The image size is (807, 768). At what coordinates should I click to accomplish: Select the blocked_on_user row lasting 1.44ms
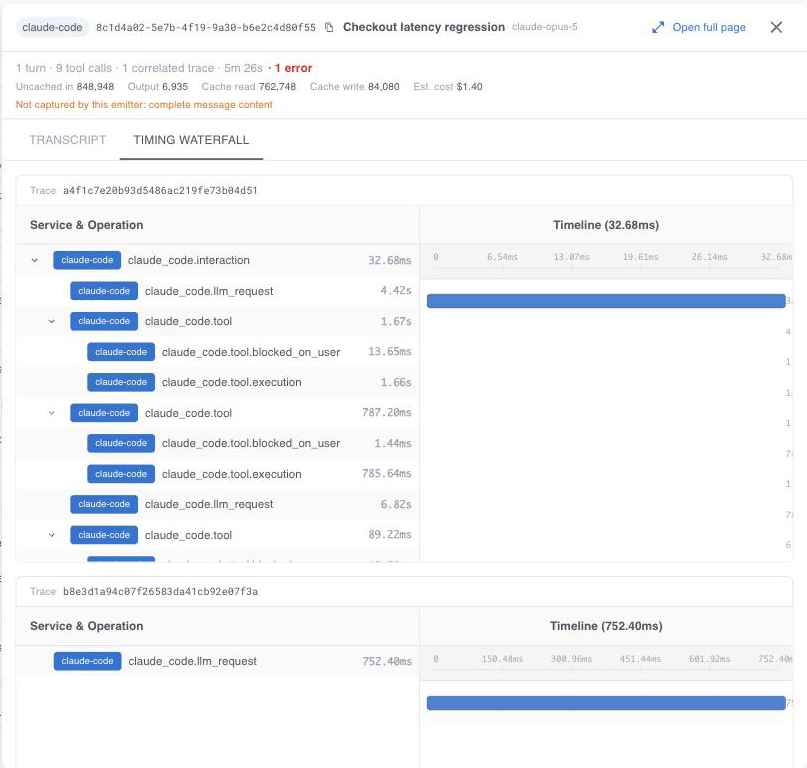click(x=218, y=443)
